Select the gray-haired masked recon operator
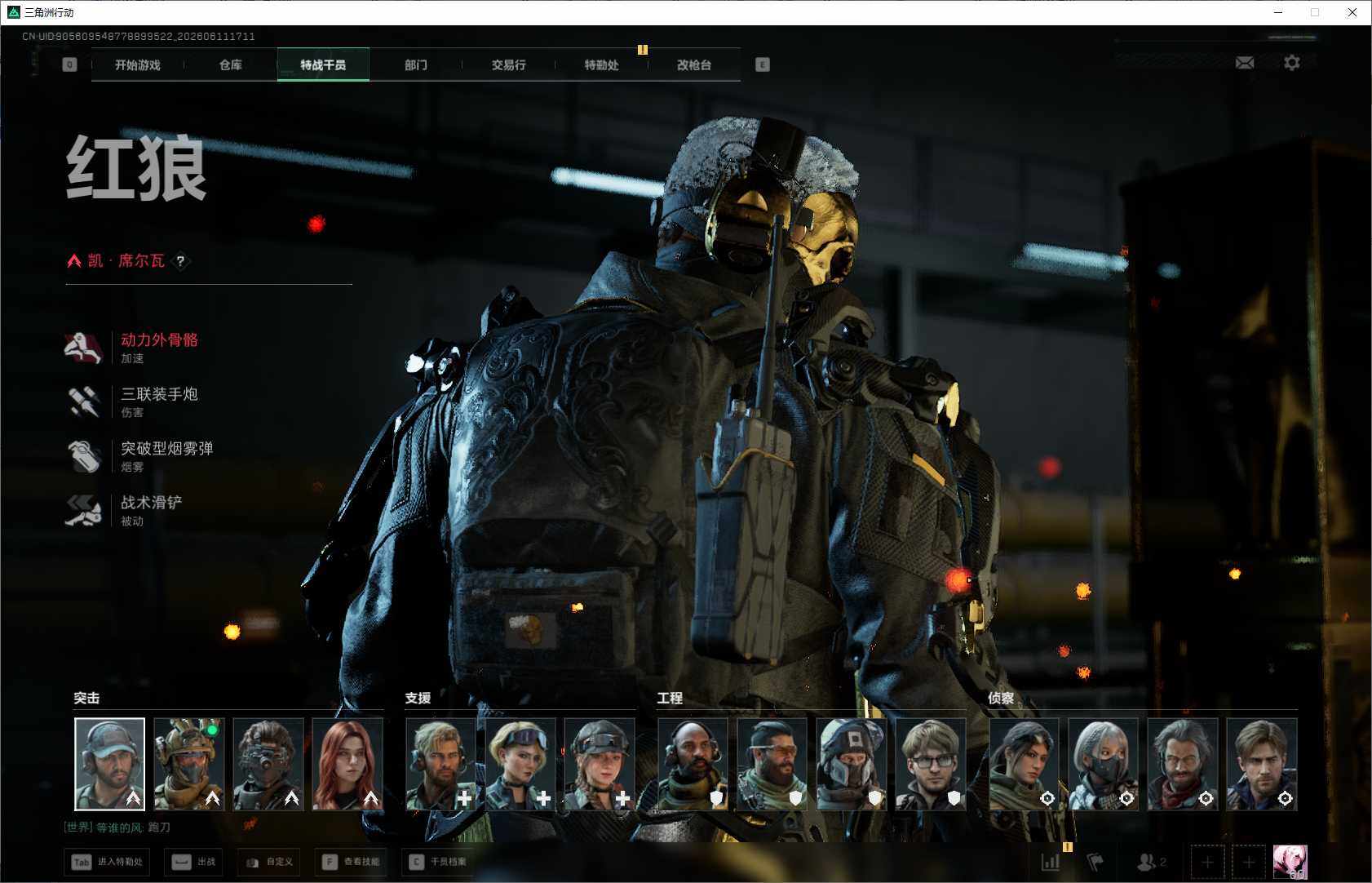 pos(1103,764)
